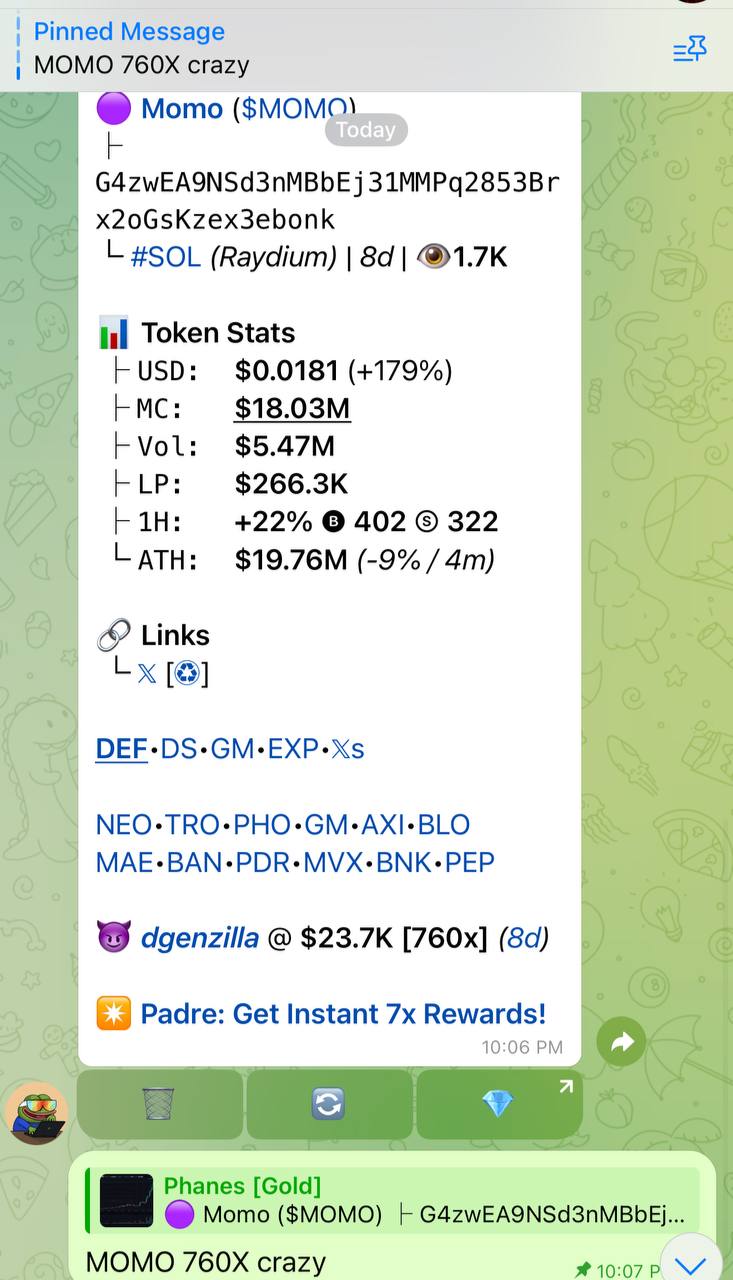This screenshot has height=1280, width=733.
Task: Open the $MOMO ticker link
Action: [x=294, y=108]
